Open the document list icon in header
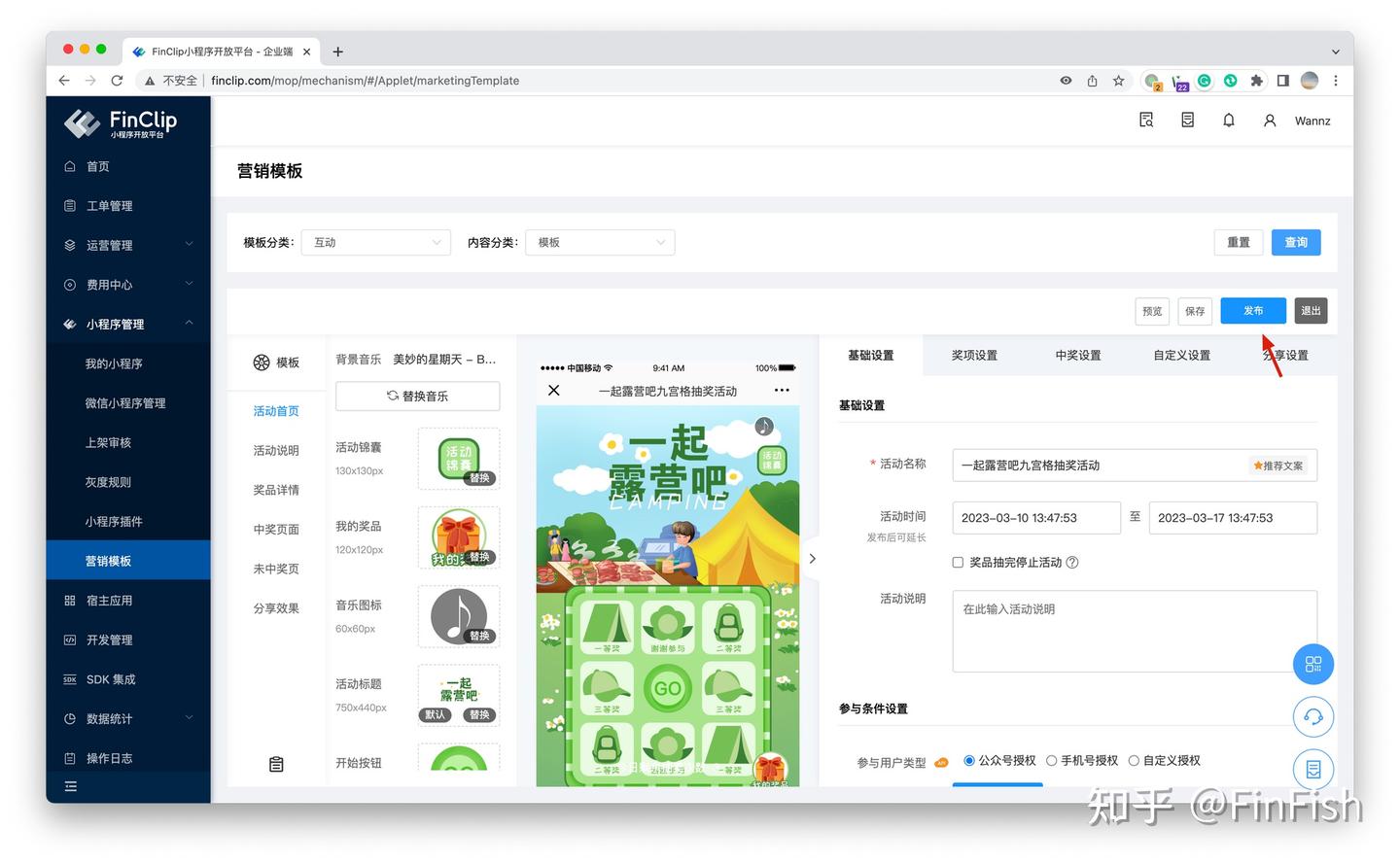The width and height of the screenshot is (1400, 864). tap(1187, 121)
